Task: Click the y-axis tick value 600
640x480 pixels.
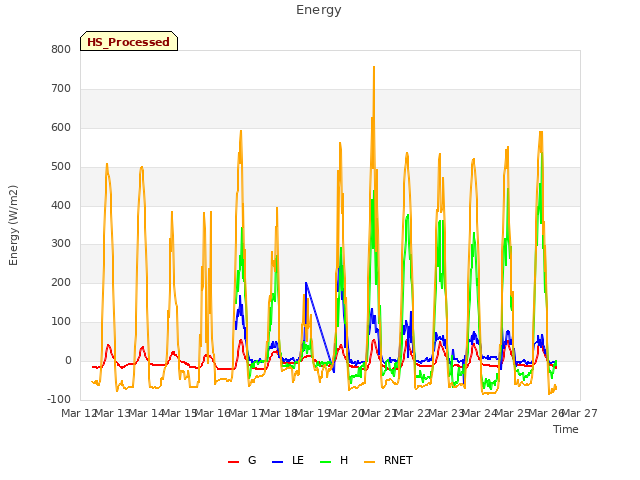Action: coord(61,127)
